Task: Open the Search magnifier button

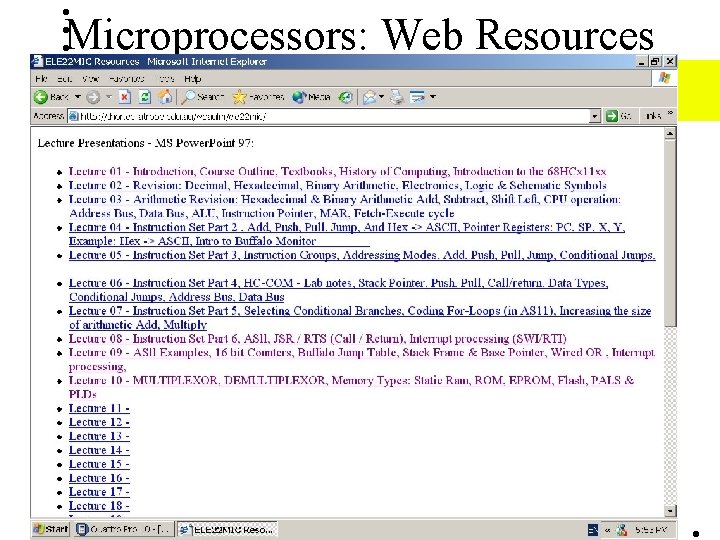Action: [x=202, y=97]
